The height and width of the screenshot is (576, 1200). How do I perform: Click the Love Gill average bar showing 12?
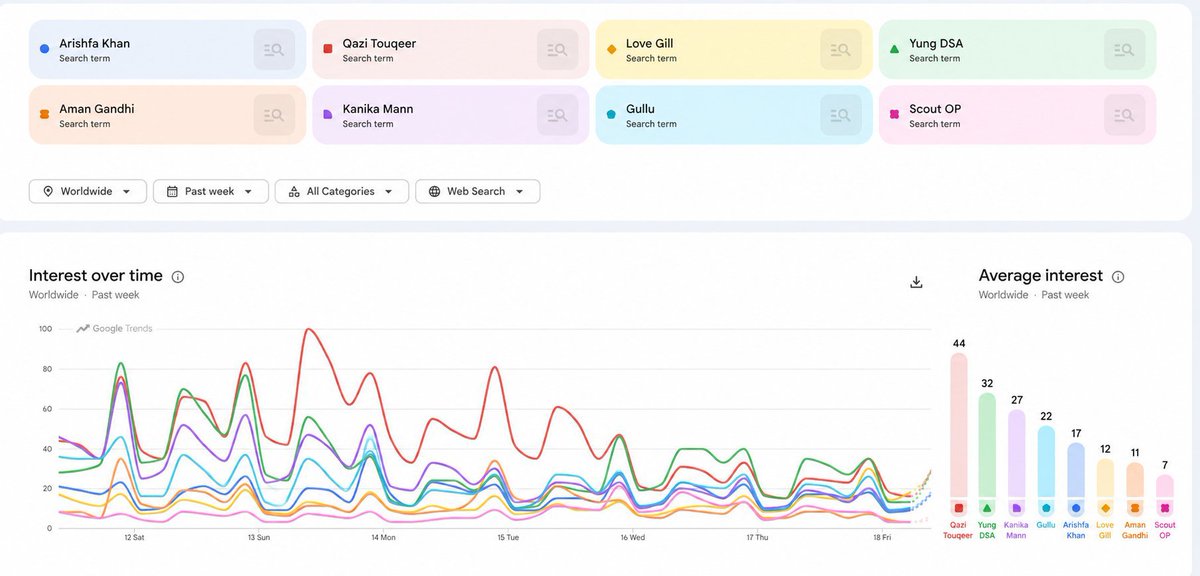1105,488
